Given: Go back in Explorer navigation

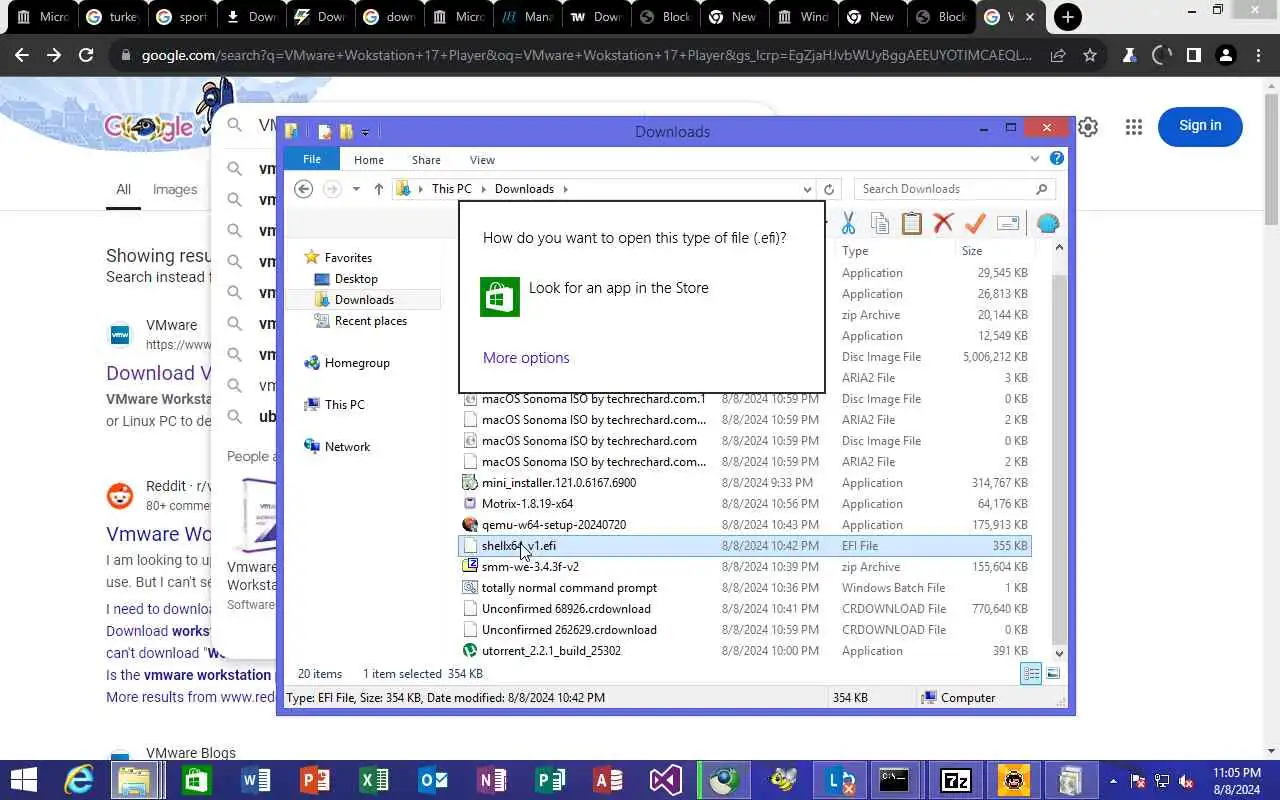Looking at the screenshot, I should [304, 189].
